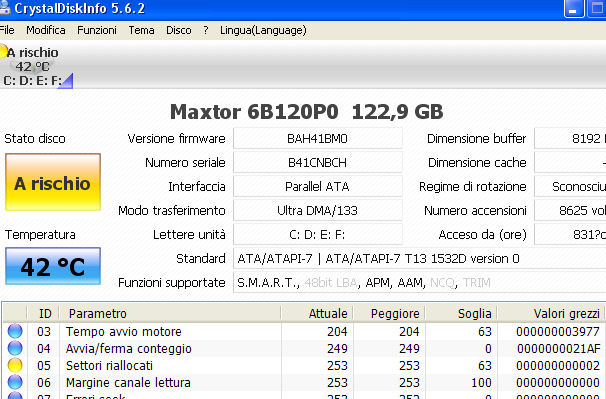Click raw value 000000000002 for Settori riallocati
Screen dimensions: 606x399
(558, 365)
